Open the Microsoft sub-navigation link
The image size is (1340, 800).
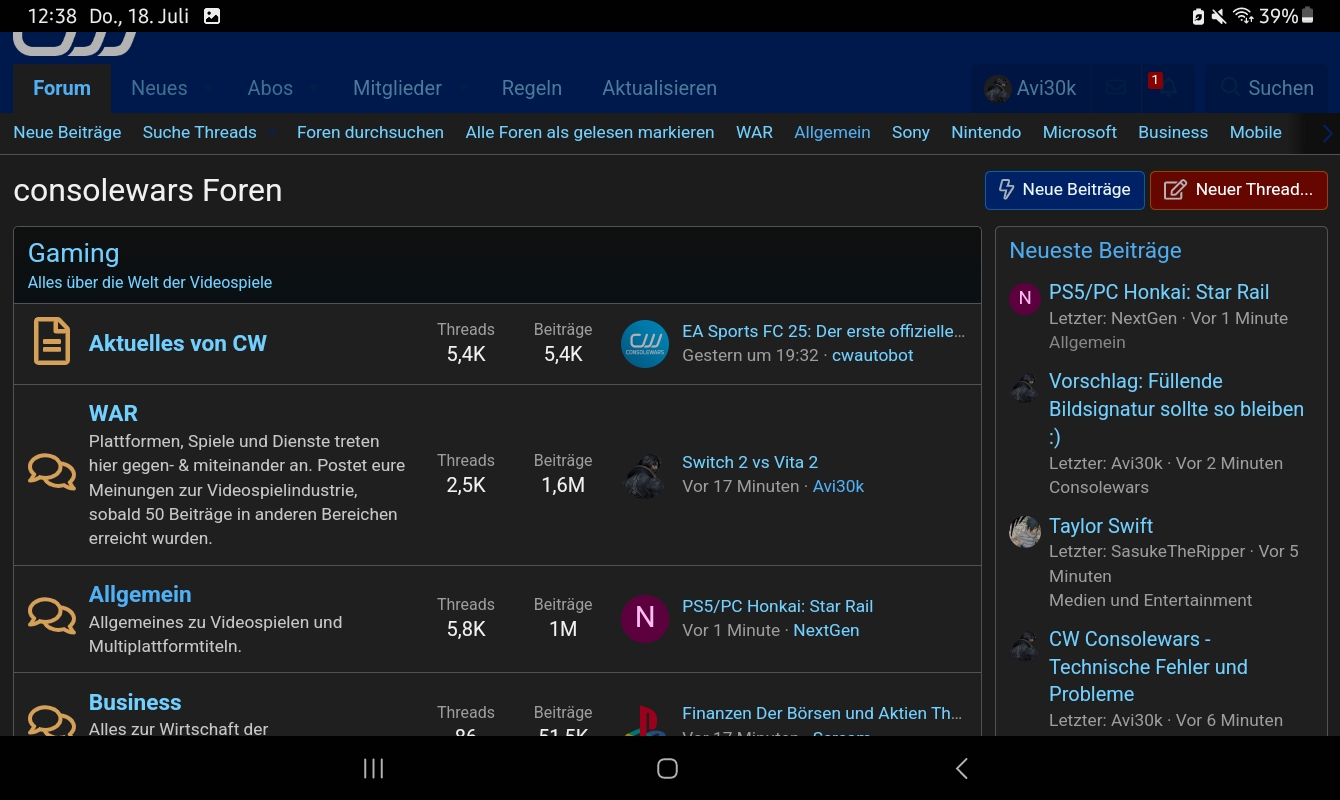click(1080, 132)
